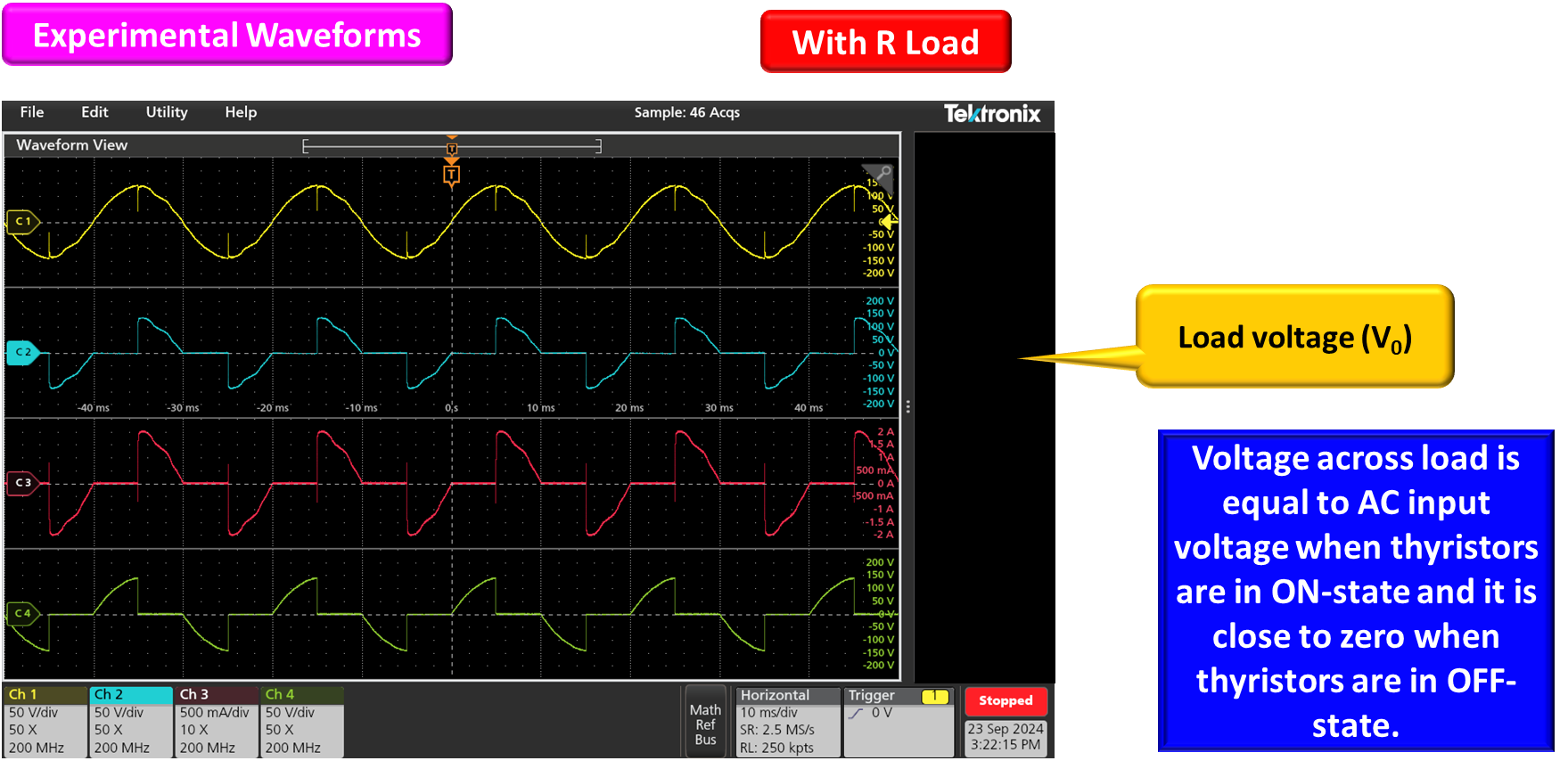
Task: Click the Math Ref Bus button
Action: point(705,724)
